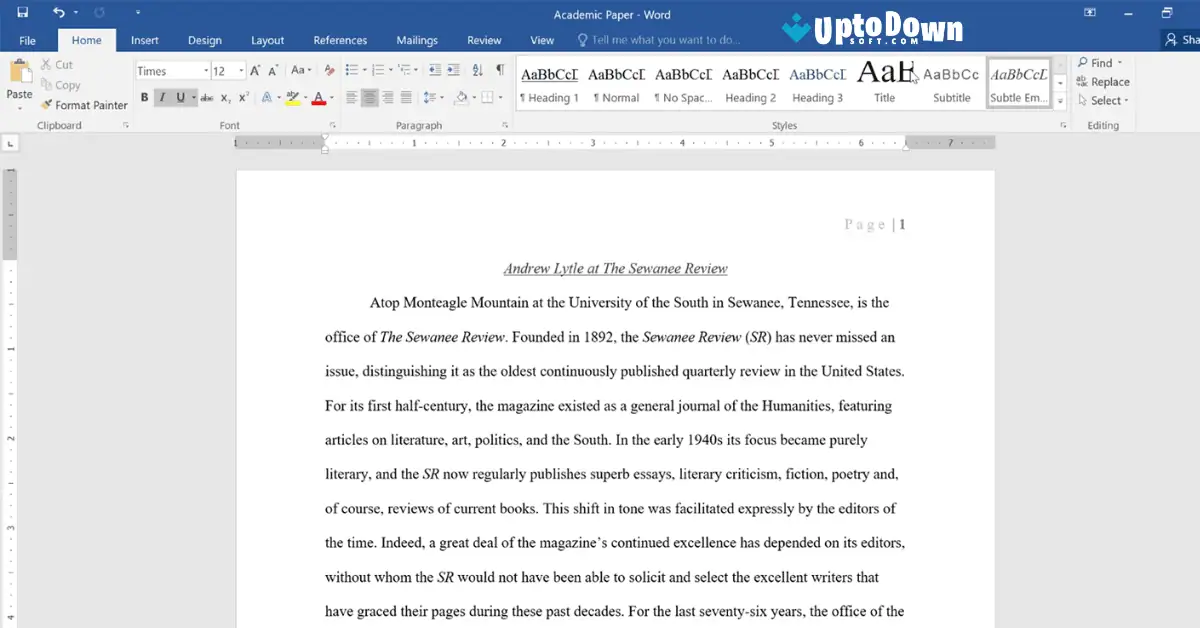Apply Subscript formatting
The width and height of the screenshot is (1200, 628).
(x=225, y=98)
